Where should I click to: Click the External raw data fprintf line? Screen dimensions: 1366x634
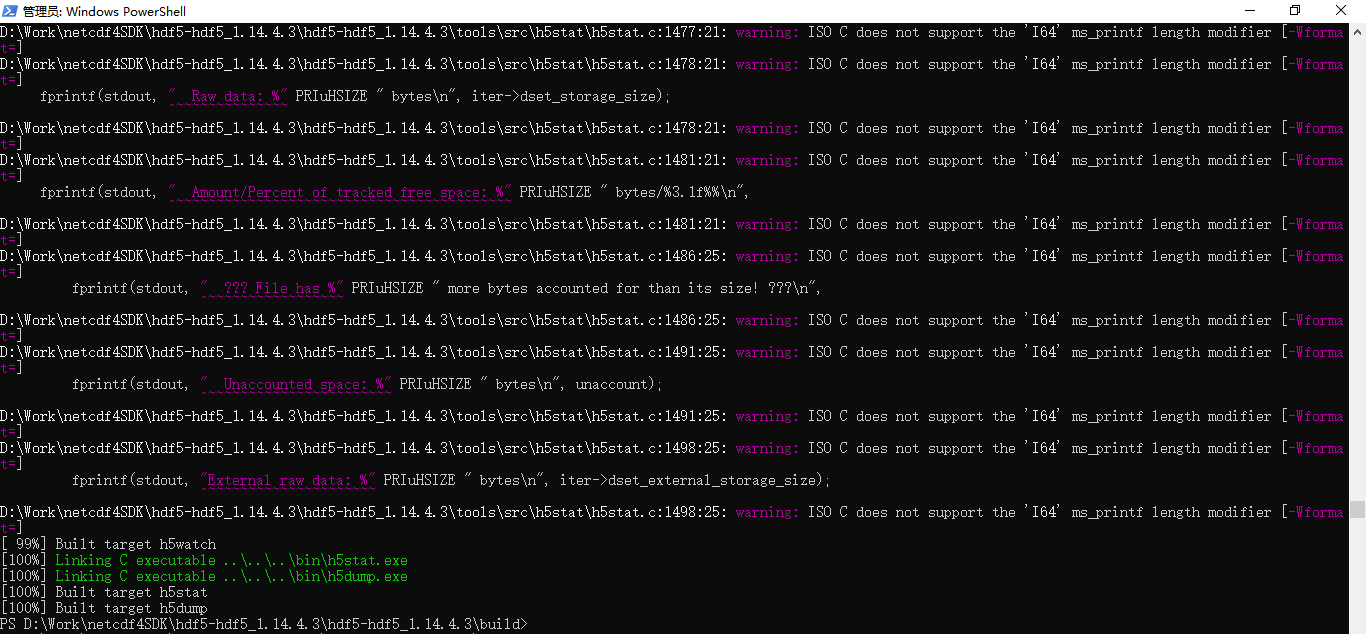point(451,480)
